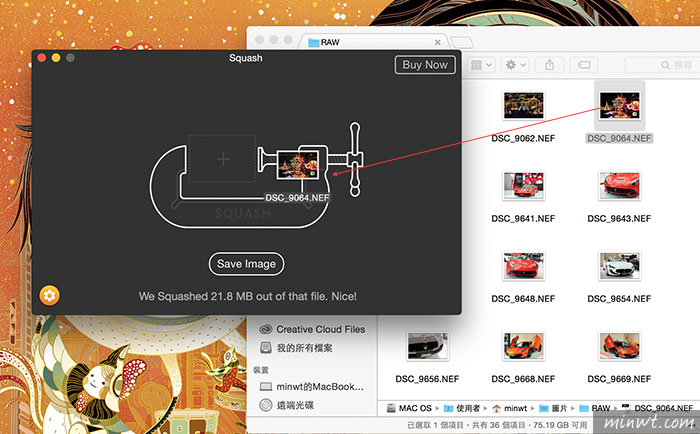Select the DSC_9654.NEF file icon
Screen dimensions: 700x434
[x=619, y=266]
